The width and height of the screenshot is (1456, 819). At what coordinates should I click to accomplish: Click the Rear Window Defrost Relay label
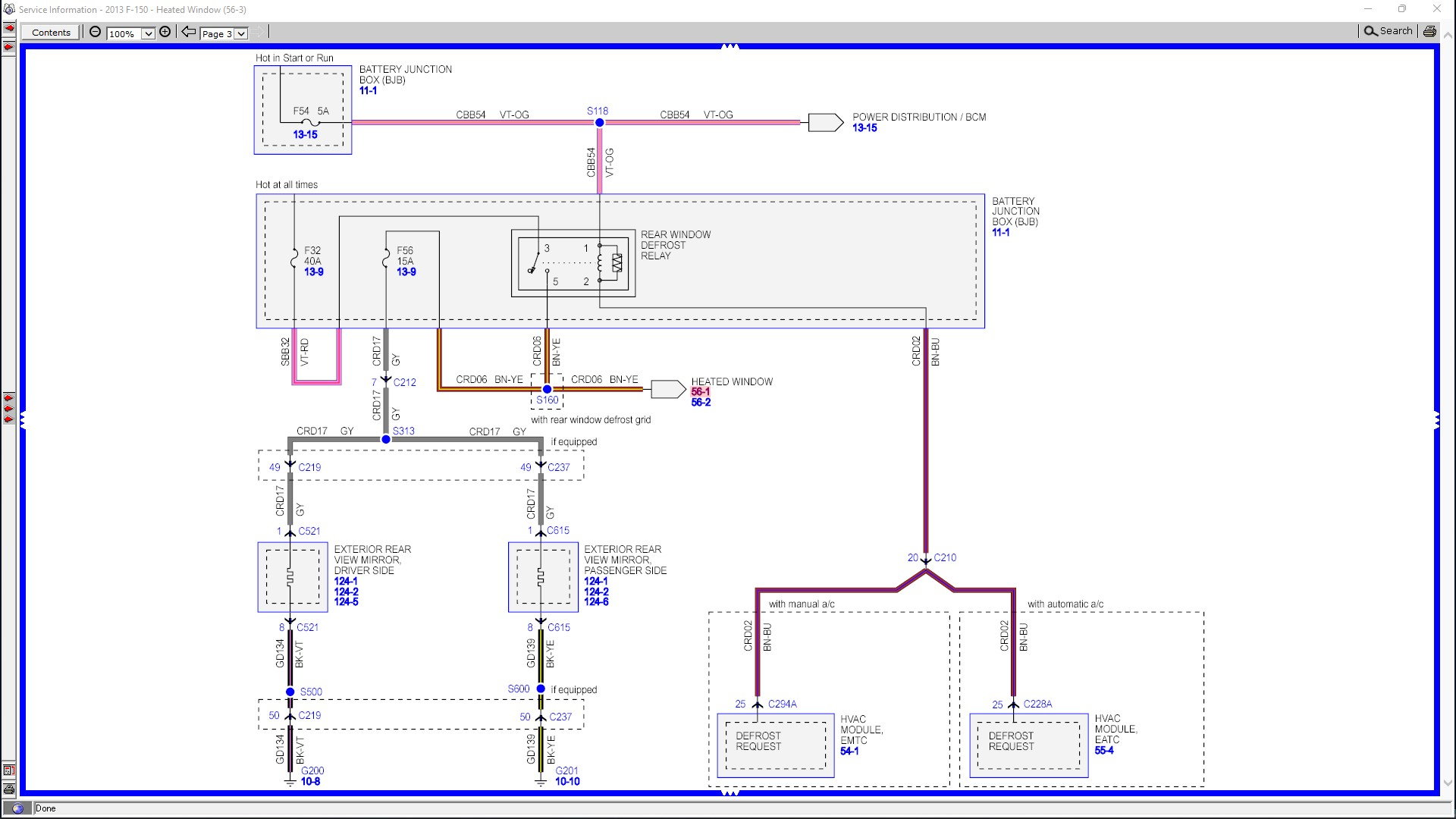[676, 245]
